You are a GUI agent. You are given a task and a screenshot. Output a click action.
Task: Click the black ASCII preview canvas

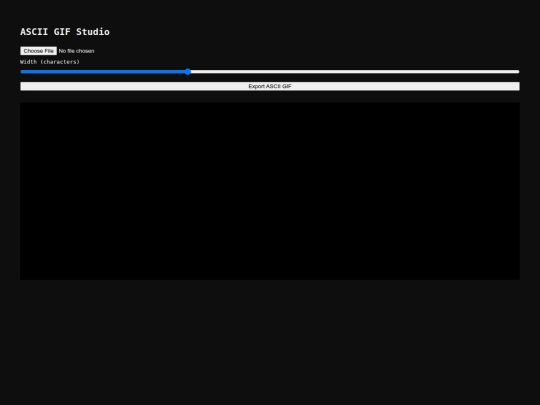click(270, 191)
